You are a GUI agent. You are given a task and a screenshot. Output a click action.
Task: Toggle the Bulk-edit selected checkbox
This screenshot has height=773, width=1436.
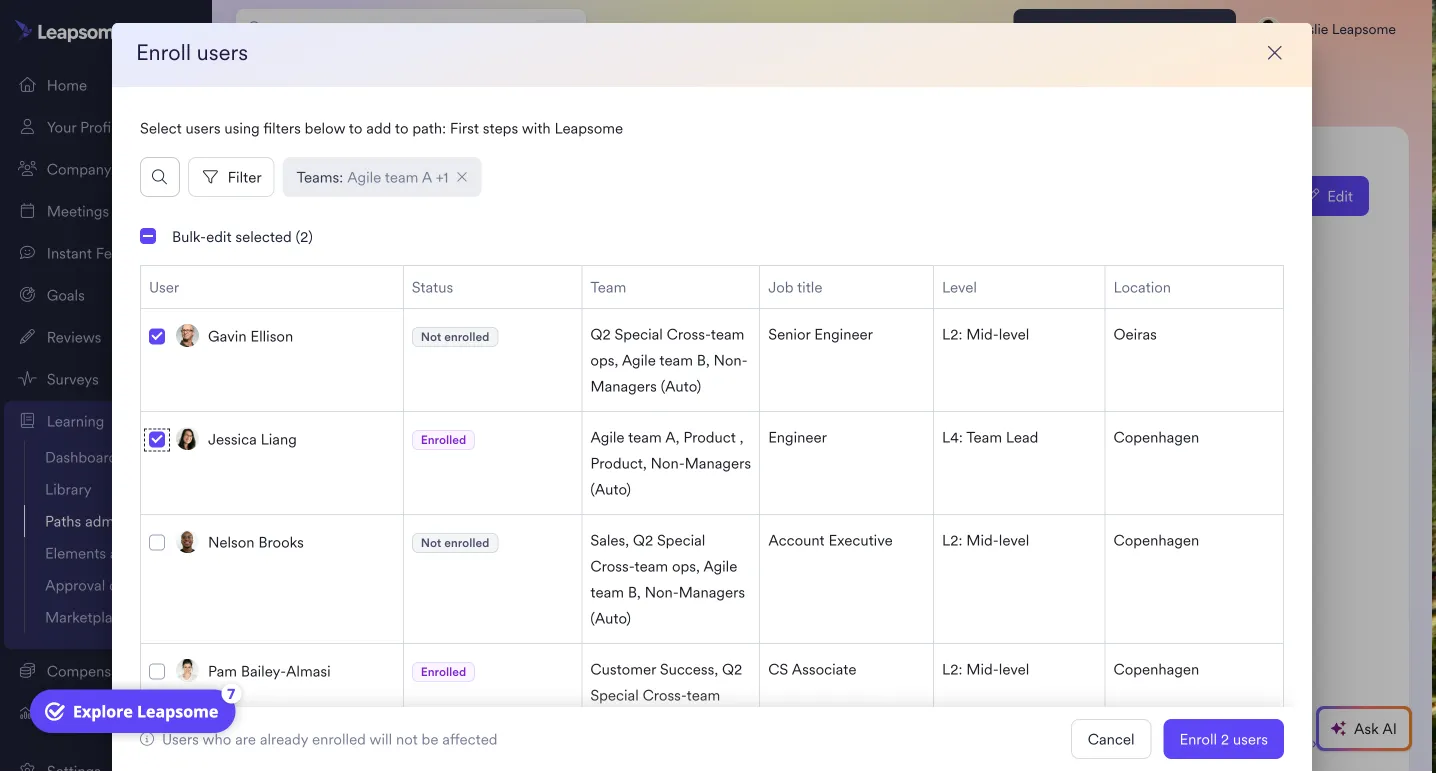pyautogui.click(x=148, y=237)
